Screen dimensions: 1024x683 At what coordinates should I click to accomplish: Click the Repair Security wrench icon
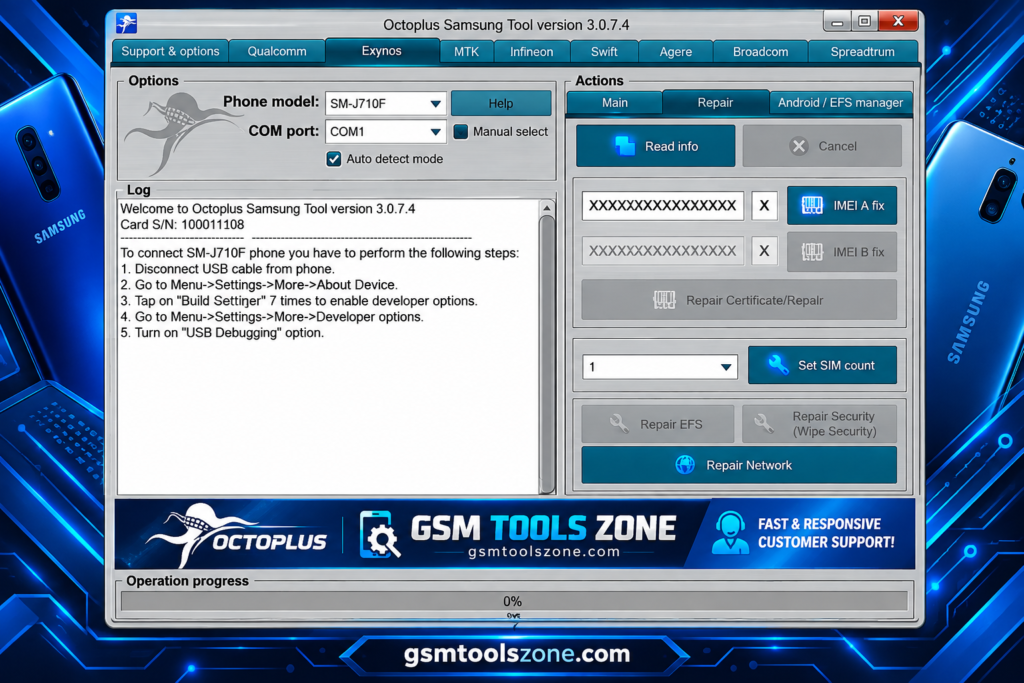(x=763, y=424)
